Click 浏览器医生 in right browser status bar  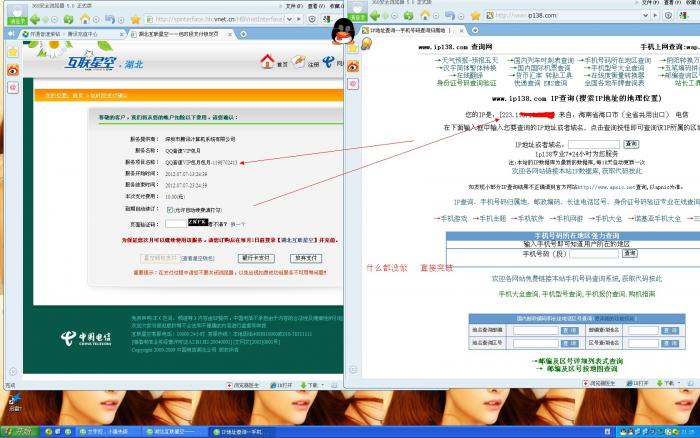click(x=600, y=383)
